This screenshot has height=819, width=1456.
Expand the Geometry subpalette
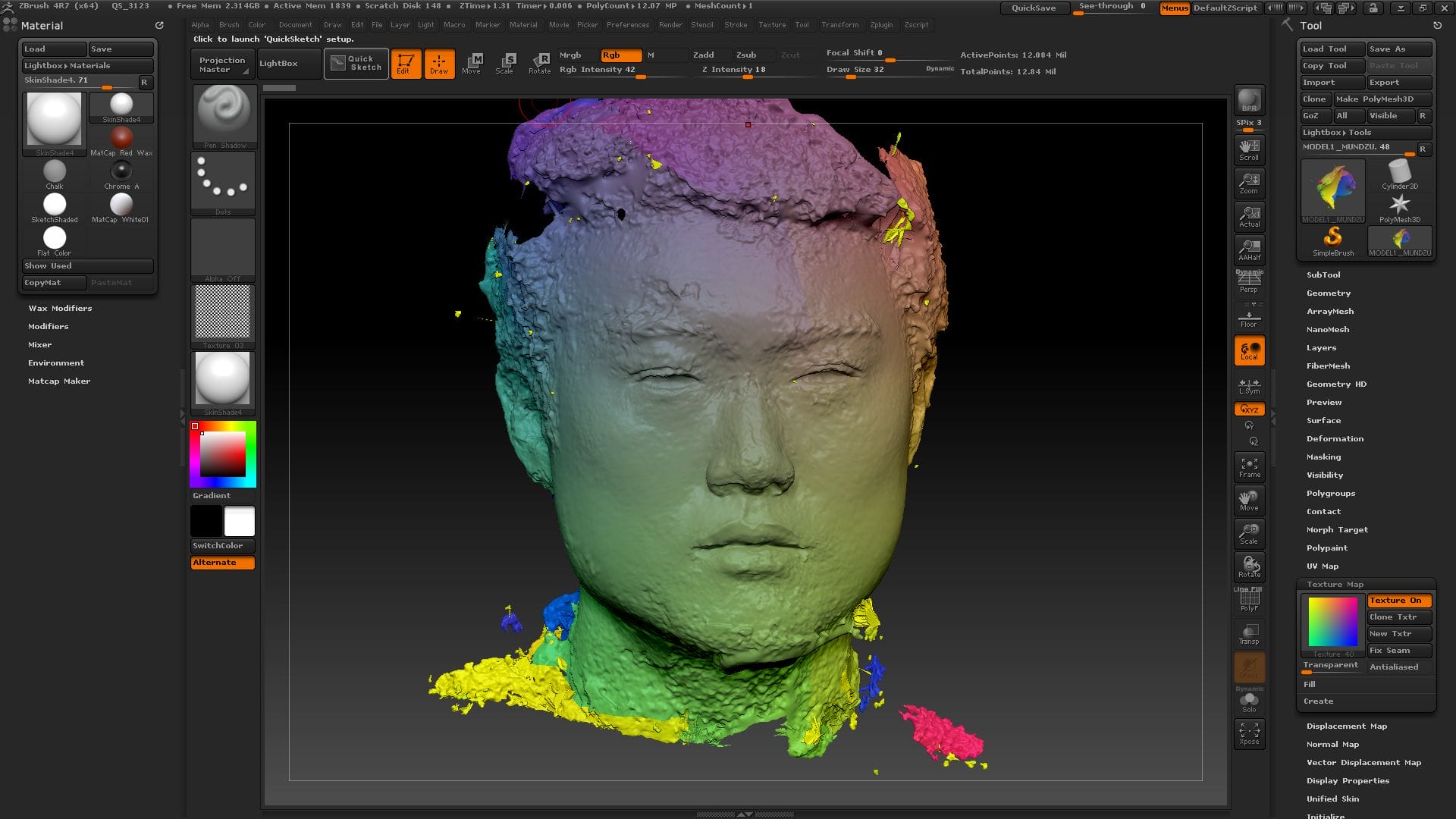pyautogui.click(x=1328, y=293)
